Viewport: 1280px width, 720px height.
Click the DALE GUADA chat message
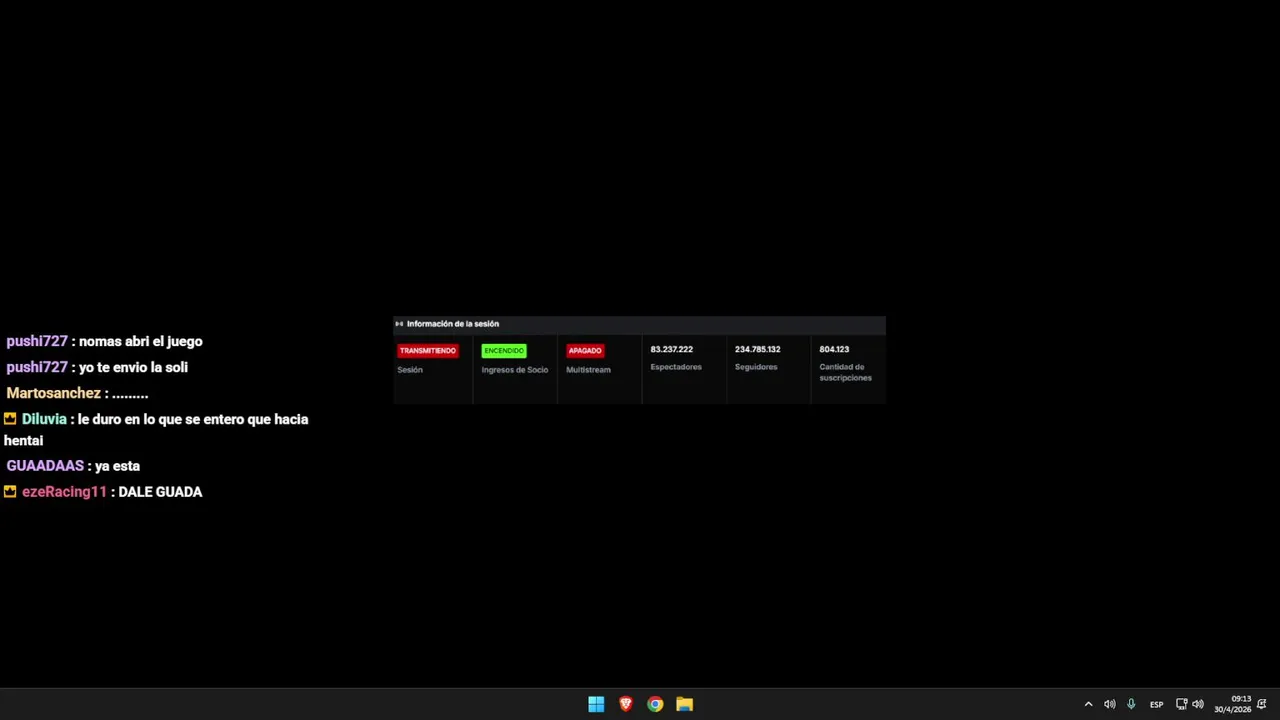coord(160,492)
